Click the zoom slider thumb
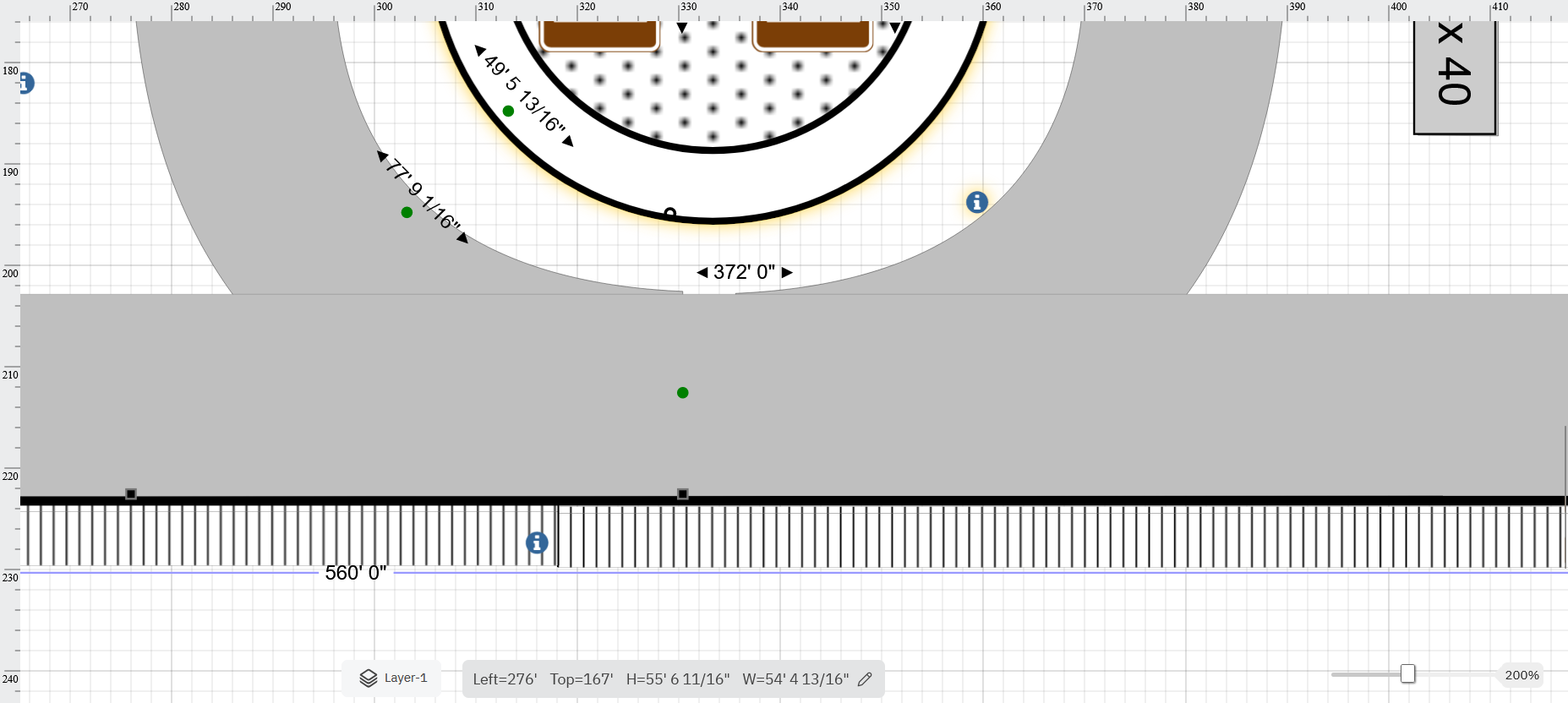 point(1407,673)
